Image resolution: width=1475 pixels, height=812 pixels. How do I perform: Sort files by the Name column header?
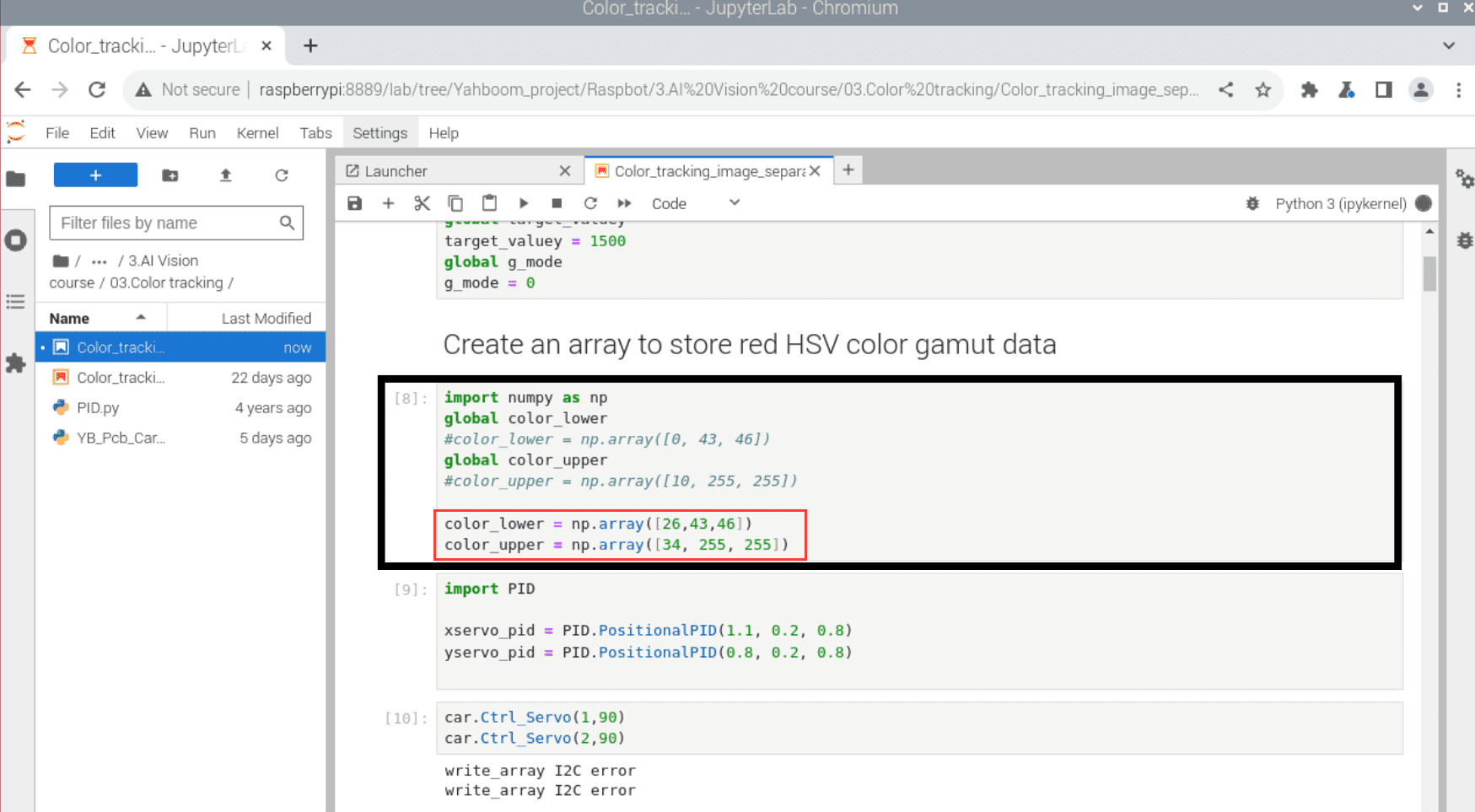click(x=70, y=318)
